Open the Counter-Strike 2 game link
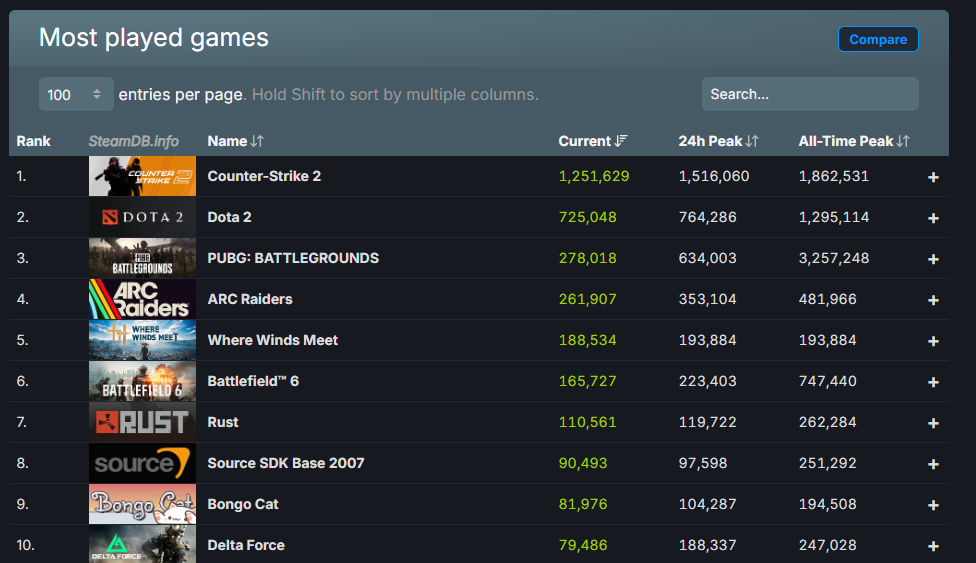Screen dimensions: 976x563 pyautogui.click(x=264, y=176)
